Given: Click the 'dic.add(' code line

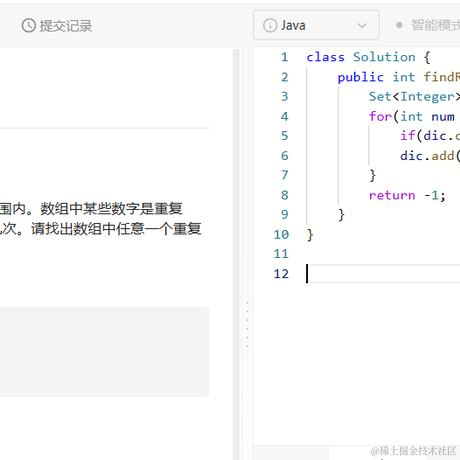Looking at the screenshot, I should point(430,156).
